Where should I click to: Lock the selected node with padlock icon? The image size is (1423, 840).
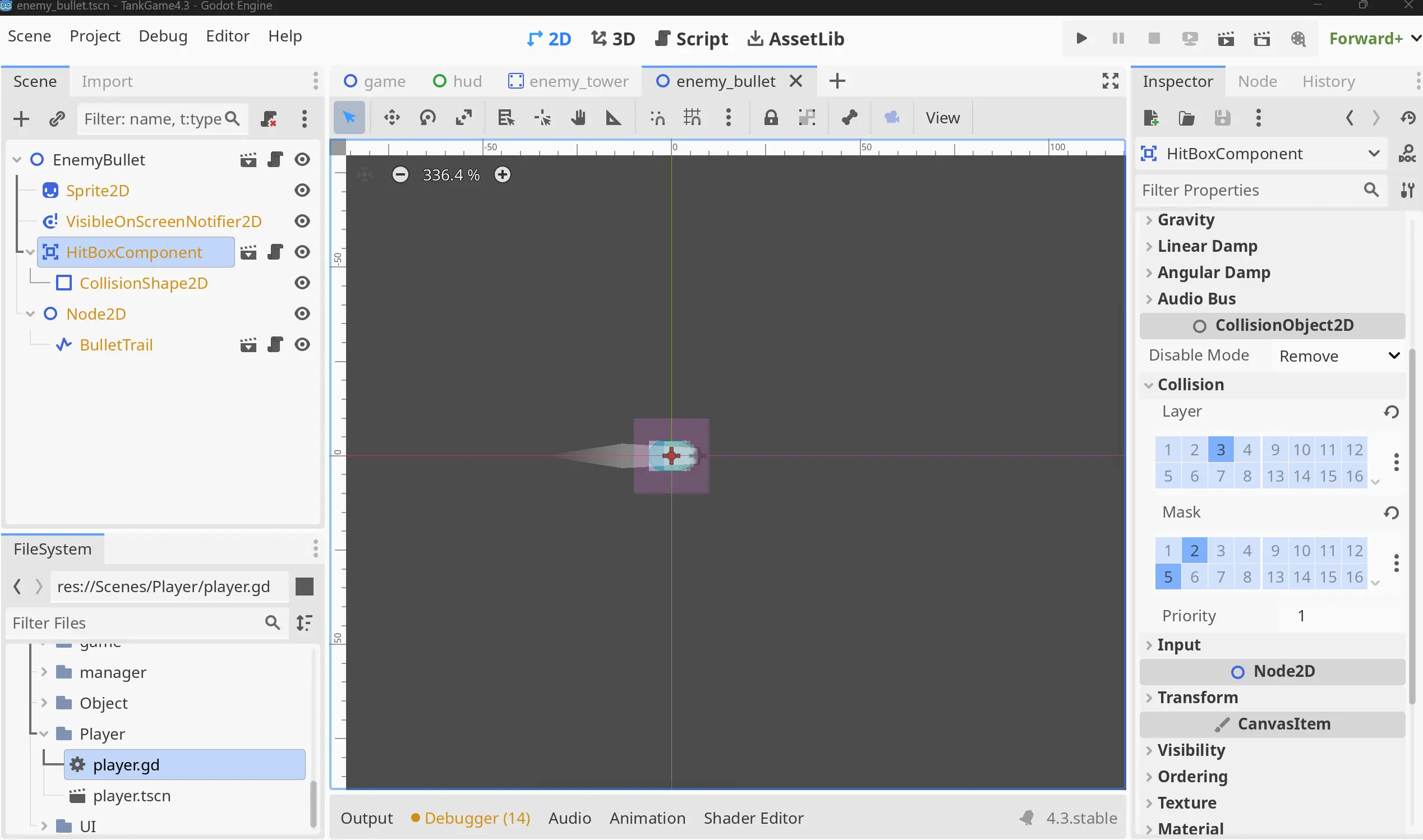(x=770, y=118)
